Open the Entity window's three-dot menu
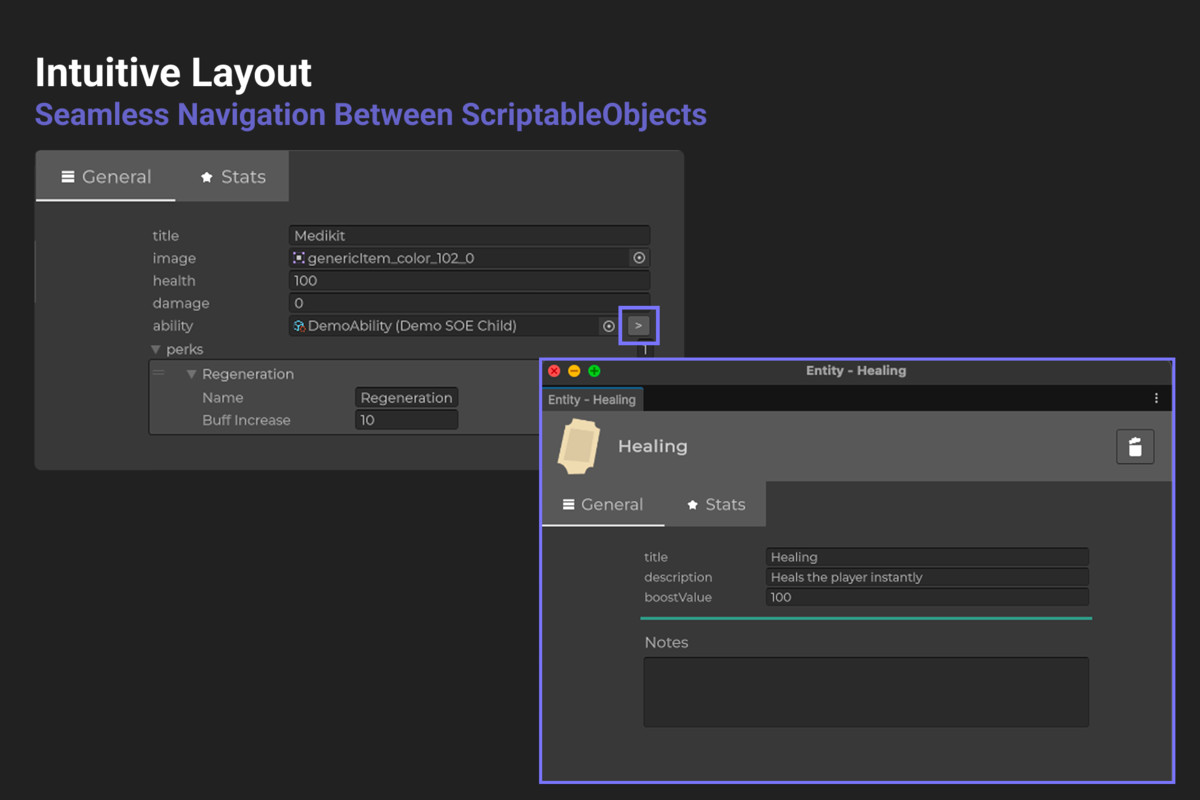Image resolution: width=1200 pixels, height=800 pixels. 1156,398
